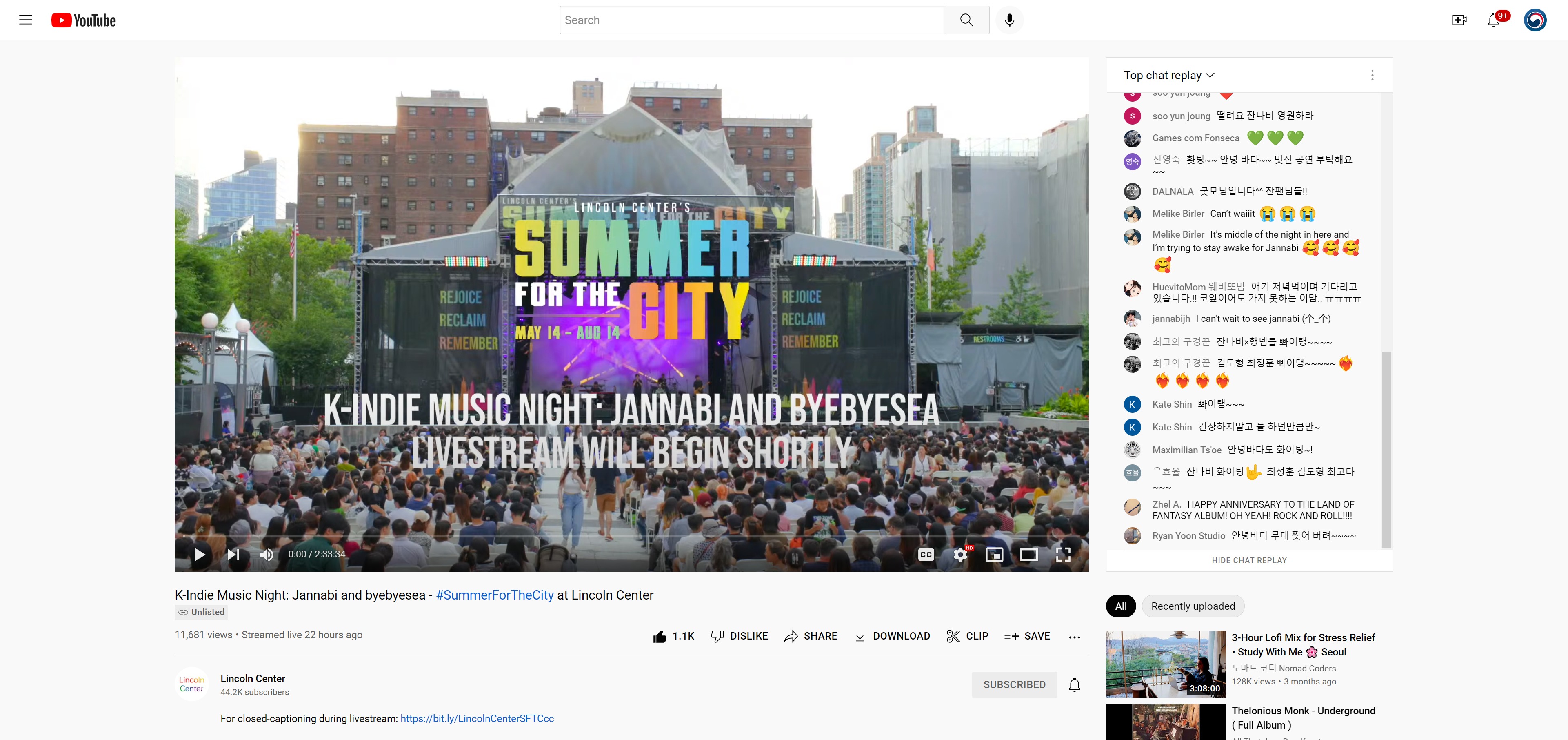This screenshot has width=1568, height=740.
Task: Open DALNALA chat avatar
Action: [x=1132, y=191]
